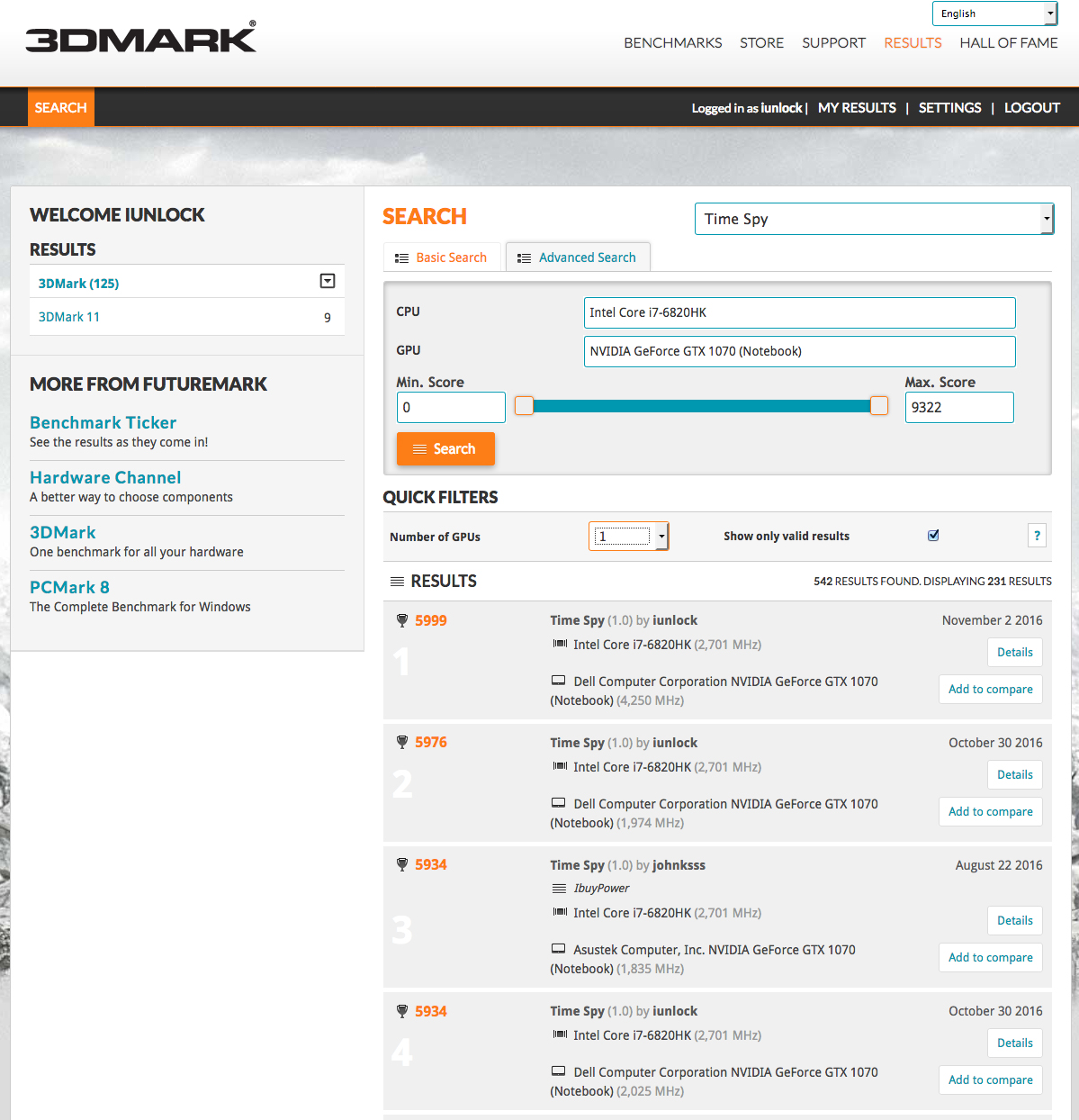
Task: Go to the SUPPORT page
Action: pyautogui.click(x=833, y=43)
